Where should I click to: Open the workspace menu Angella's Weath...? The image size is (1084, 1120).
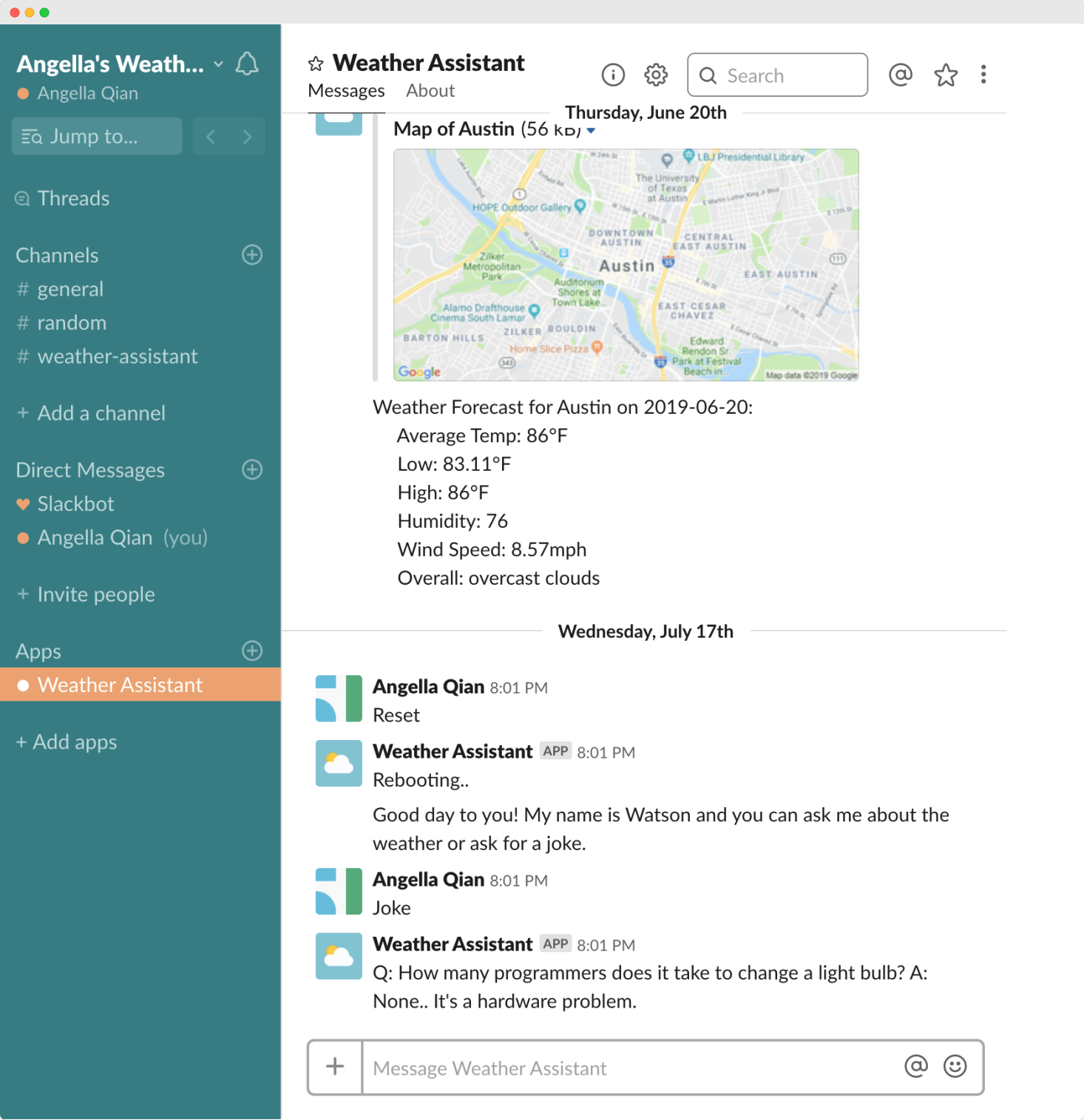tap(120, 64)
